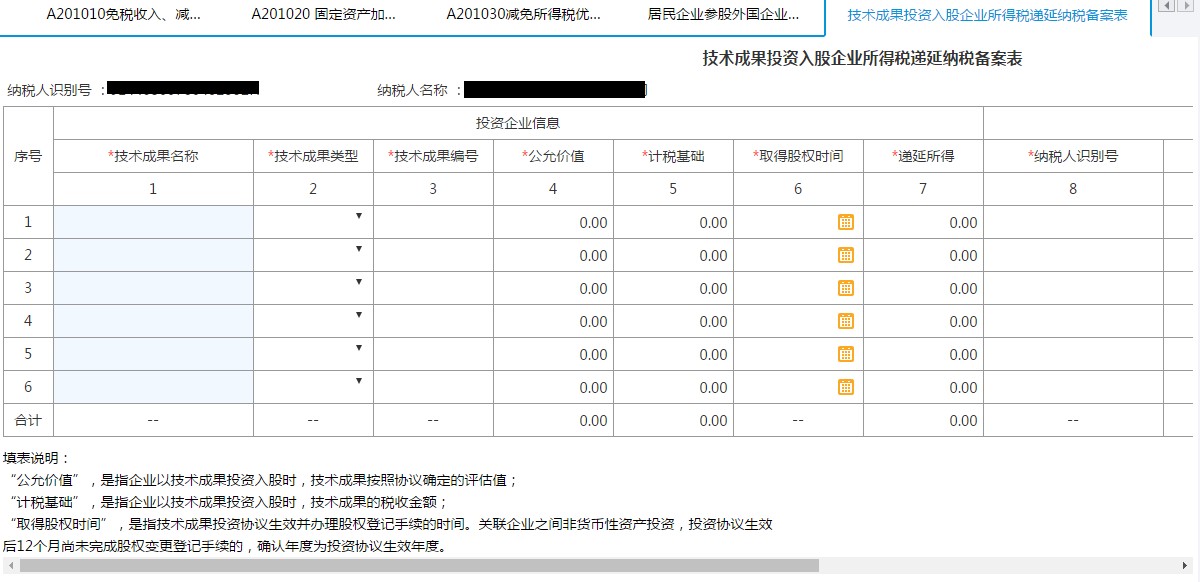Viewport: 1200px width, 582px height.
Task: Open the 技术成果类型 dropdown in row 1
Action: tap(359, 218)
